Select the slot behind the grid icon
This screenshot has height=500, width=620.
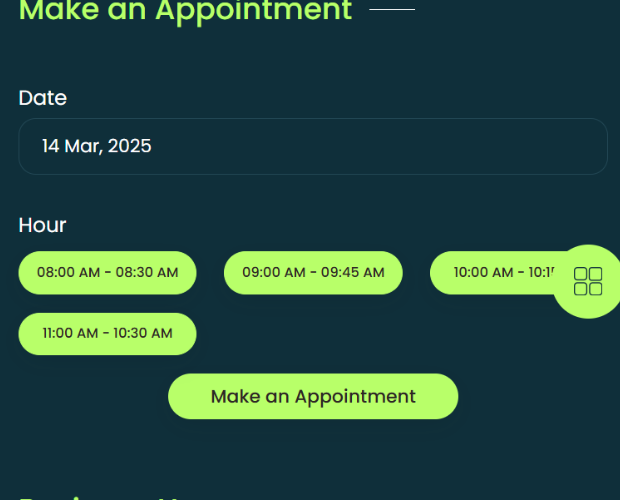[x=494, y=273]
